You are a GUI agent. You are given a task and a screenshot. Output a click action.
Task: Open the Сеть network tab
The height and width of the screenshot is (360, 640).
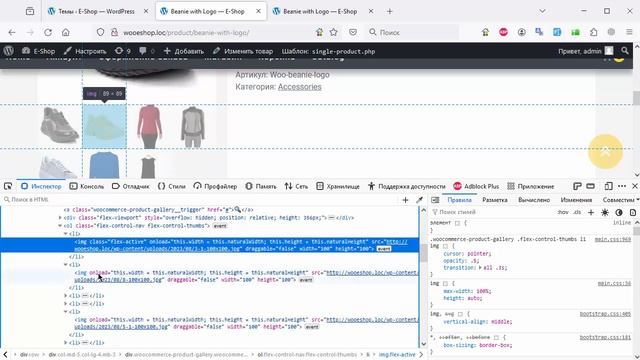point(296,186)
